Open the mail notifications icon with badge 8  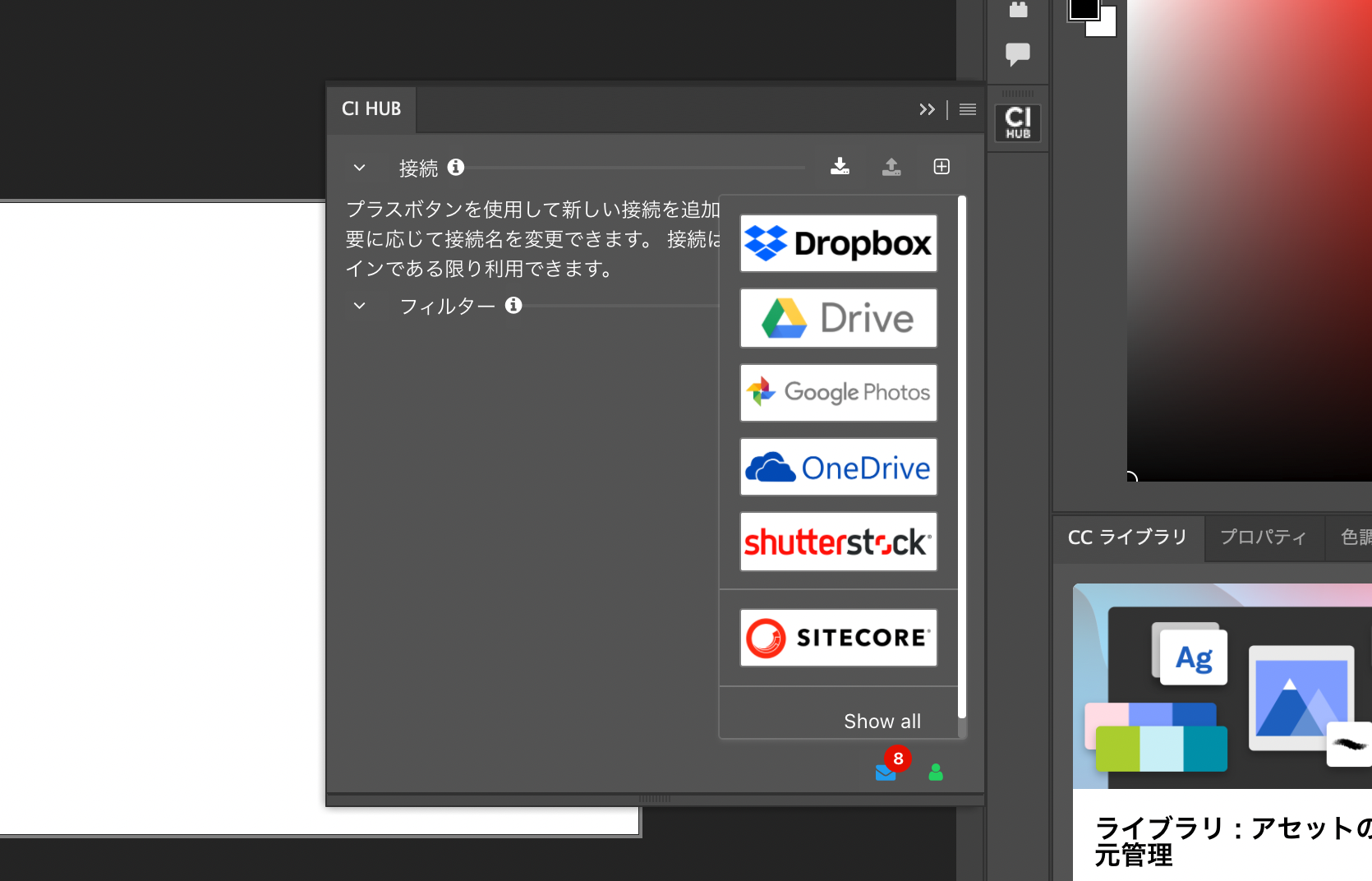(886, 772)
